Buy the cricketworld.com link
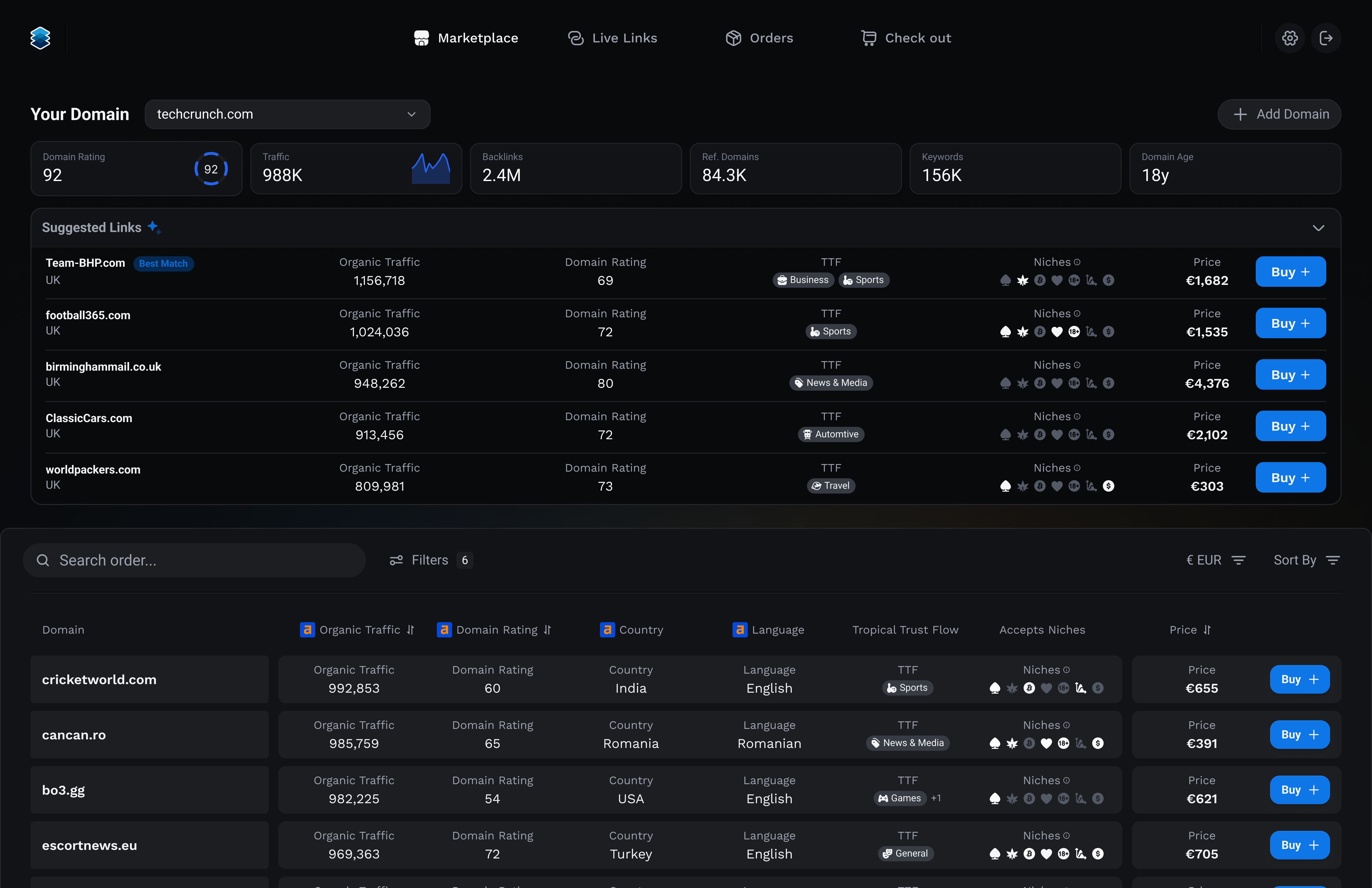Screen dimensions: 1372x888 (1299, 679)
